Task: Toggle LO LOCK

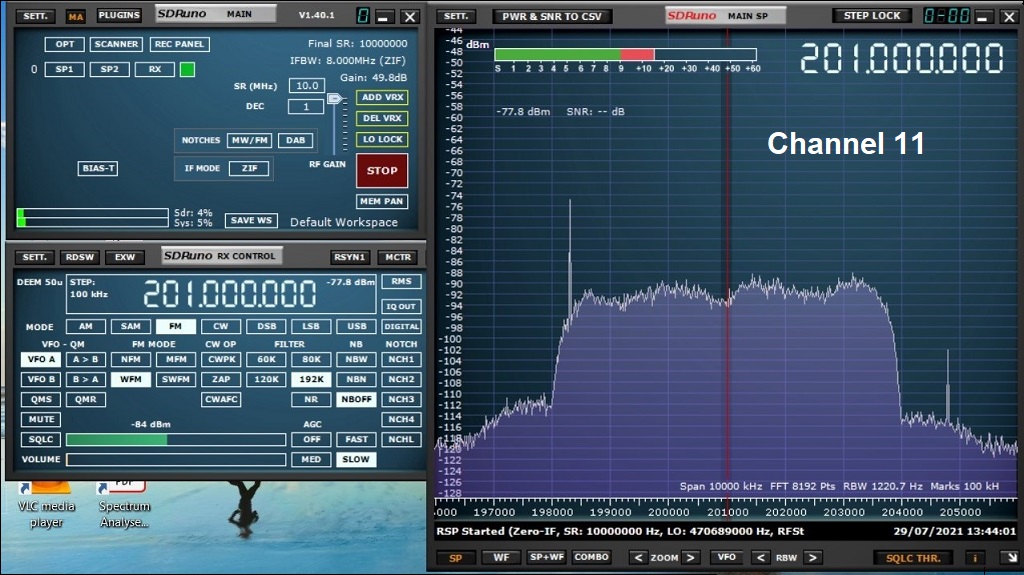Action: coord(383,139)
